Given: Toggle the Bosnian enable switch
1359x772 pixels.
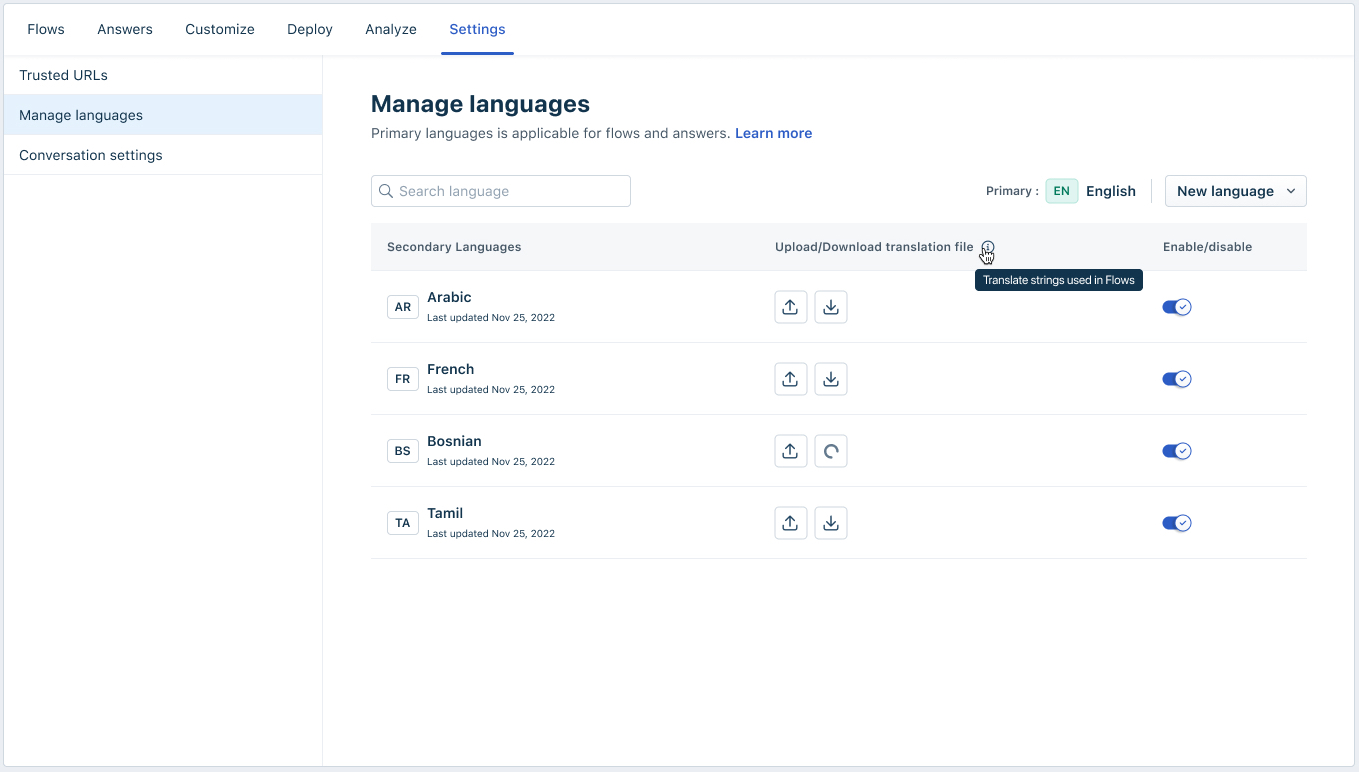Looking at the screenshot, I should [1177, 451].
